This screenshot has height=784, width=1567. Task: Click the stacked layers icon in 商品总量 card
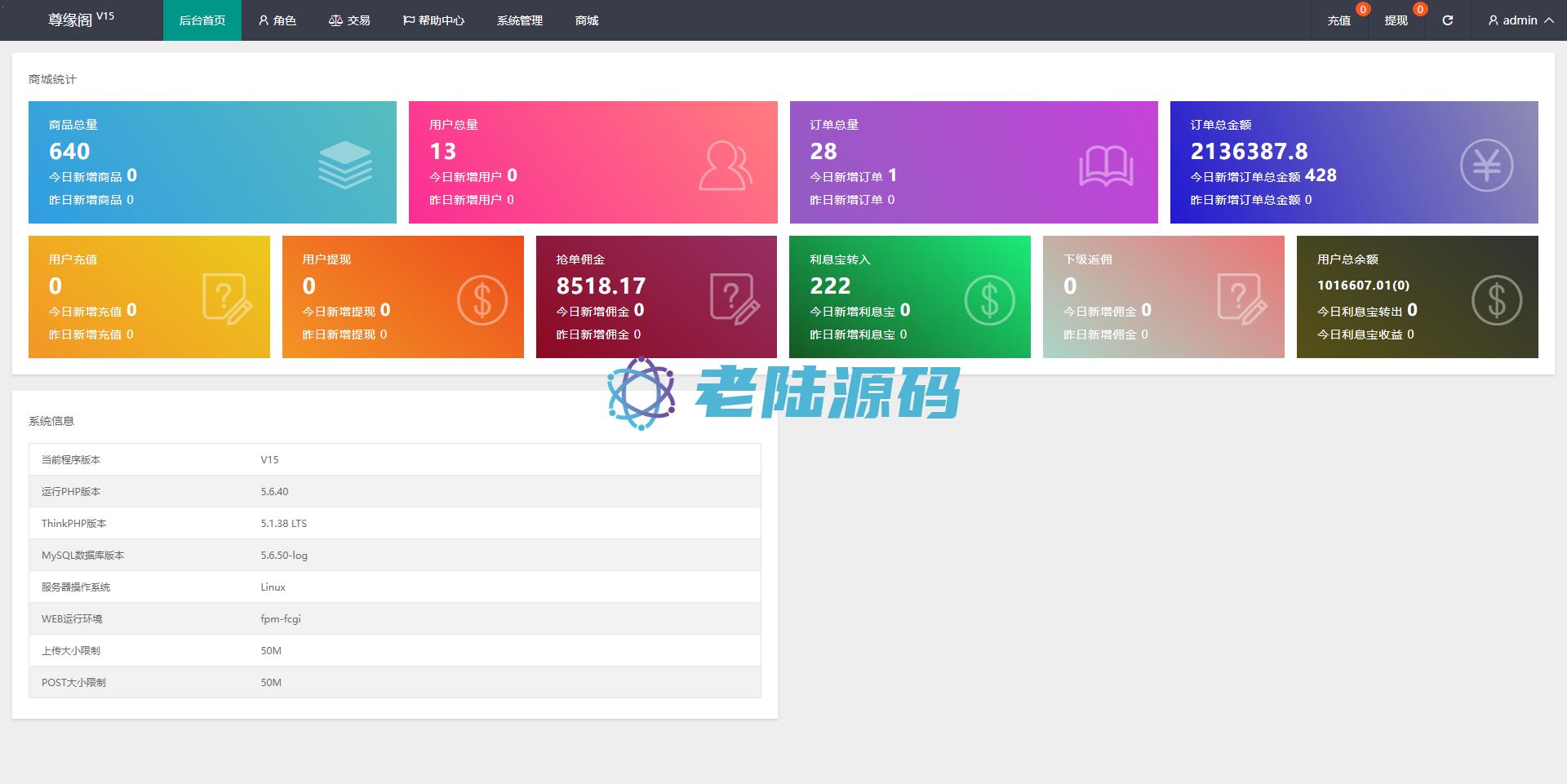click(344, 165)
